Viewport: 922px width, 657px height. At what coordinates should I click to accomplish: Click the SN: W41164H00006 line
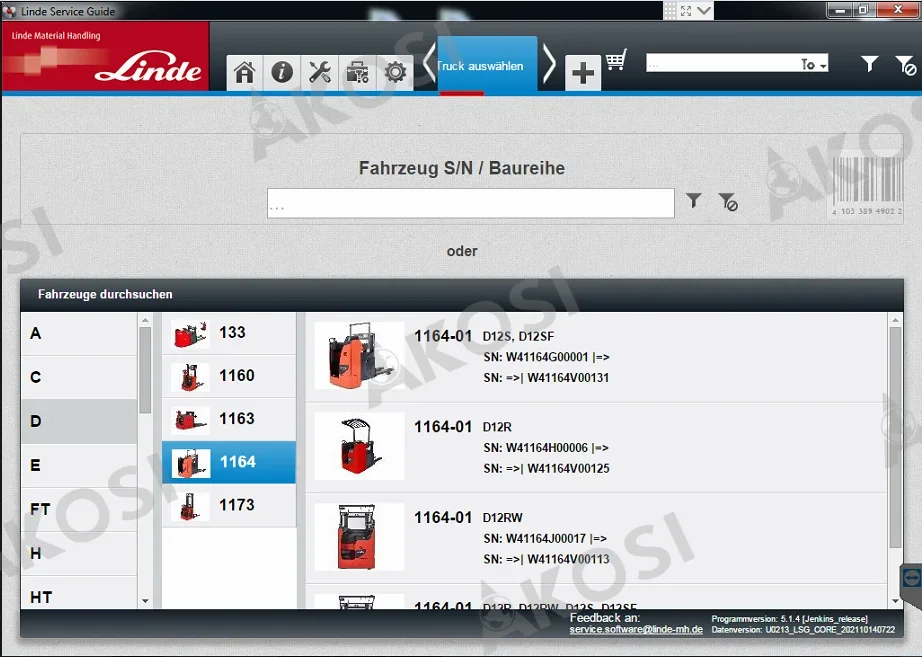click(x=546, y=448)
